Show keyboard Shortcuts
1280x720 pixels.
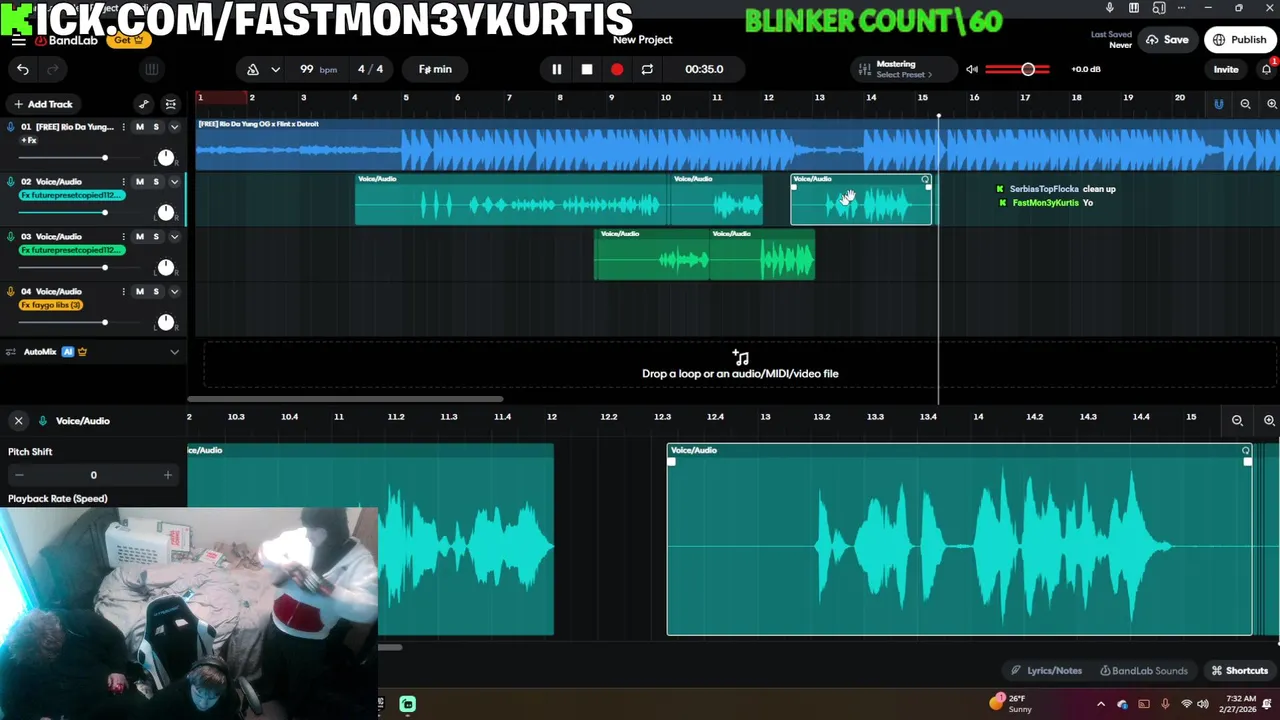[x=1240, y=671]
